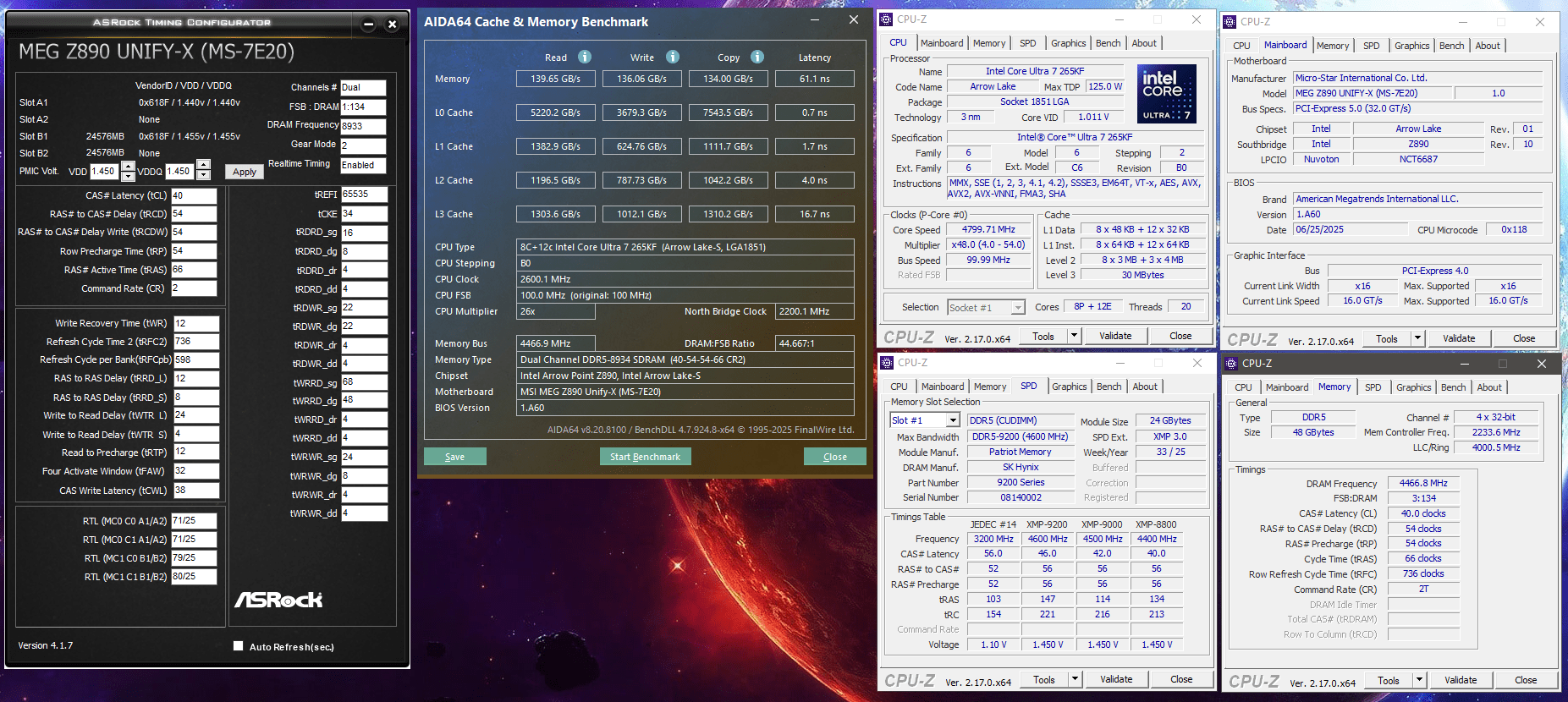This screenshot has width=1568, height=702.
Task: Click the info icon next to Write
Action: (673, 57)
